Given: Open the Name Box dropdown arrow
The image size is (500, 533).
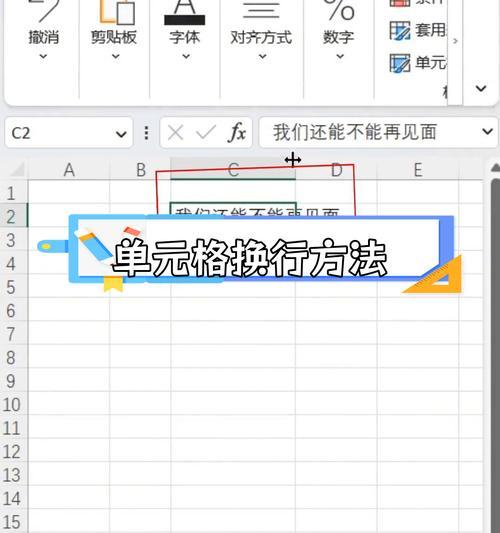Looking at the screenshot, I should point(121,134).
